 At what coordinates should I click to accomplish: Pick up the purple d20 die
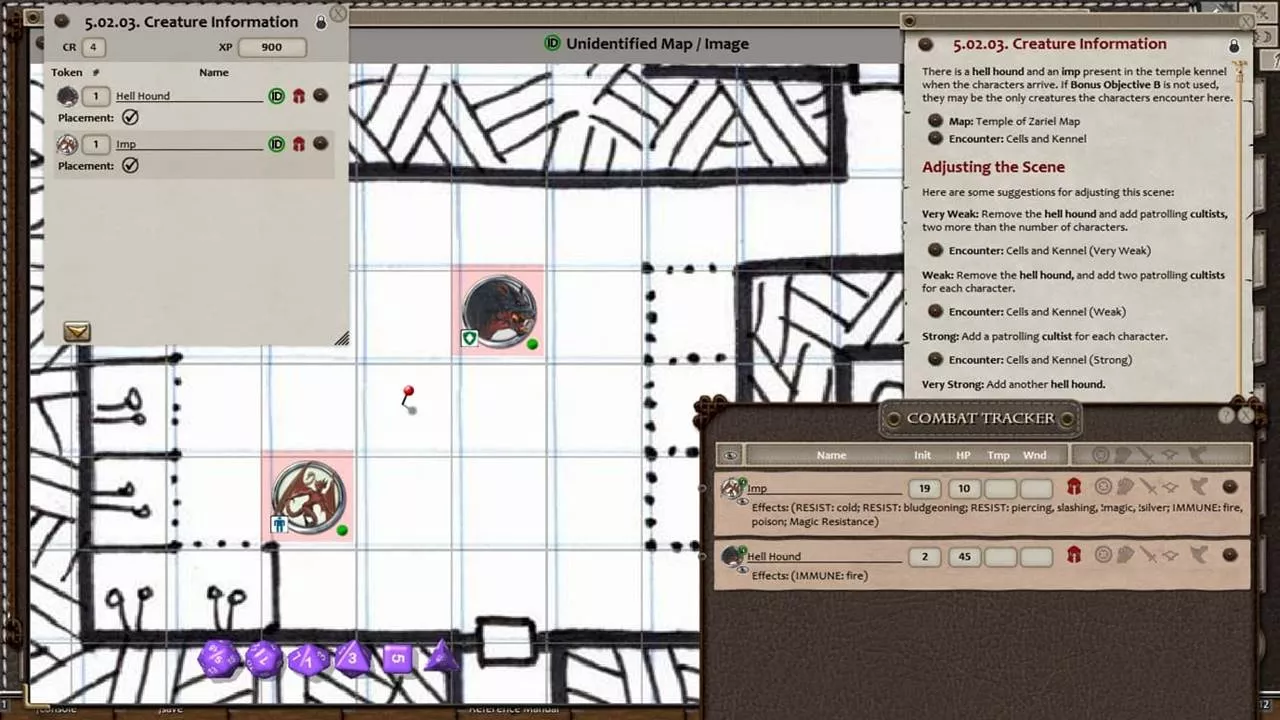[x=219, y=658]
